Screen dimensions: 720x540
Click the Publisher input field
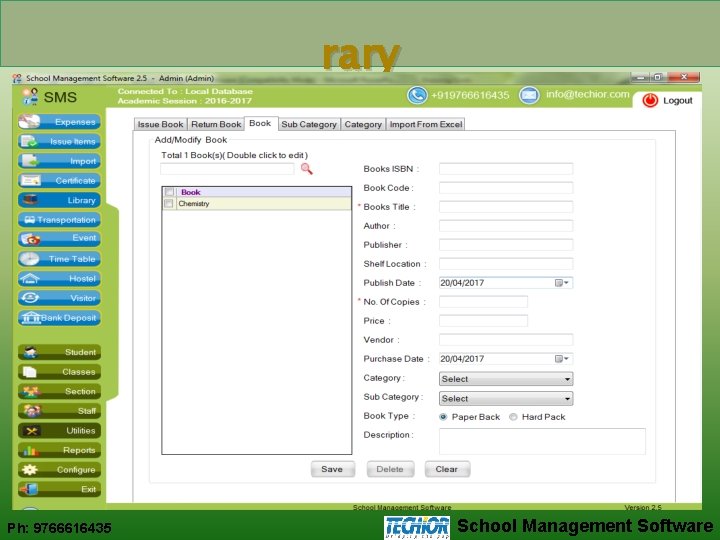click(x=506, y=245)
